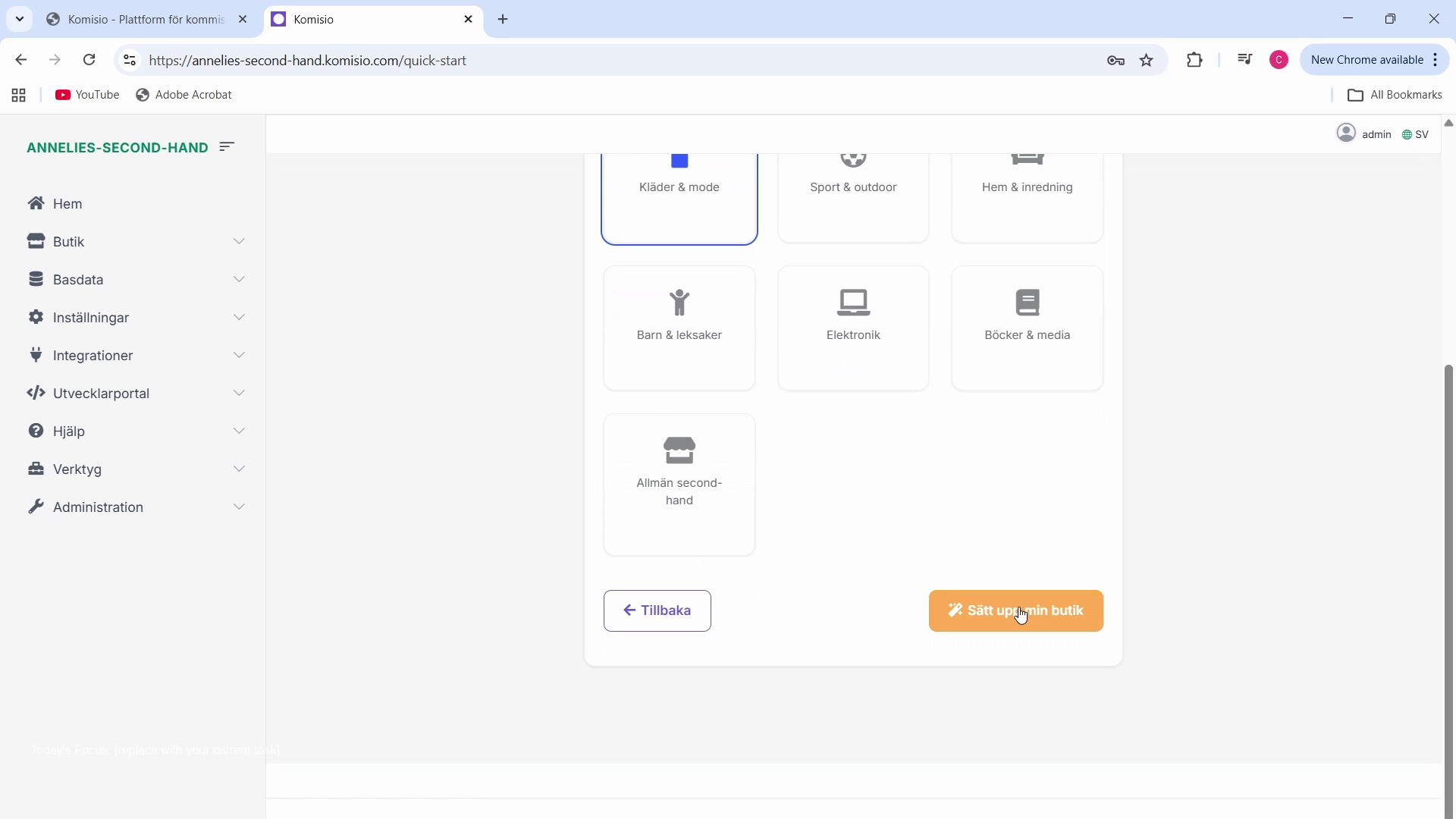Expand the Inställningar menu chevron
The height and width of the screenshot is (819, 1456).
240,318
